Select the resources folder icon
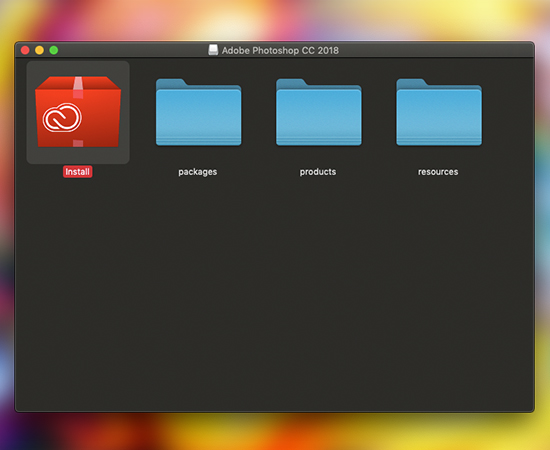The width and height of the screenshot is (550, 450). click(439, 112)
